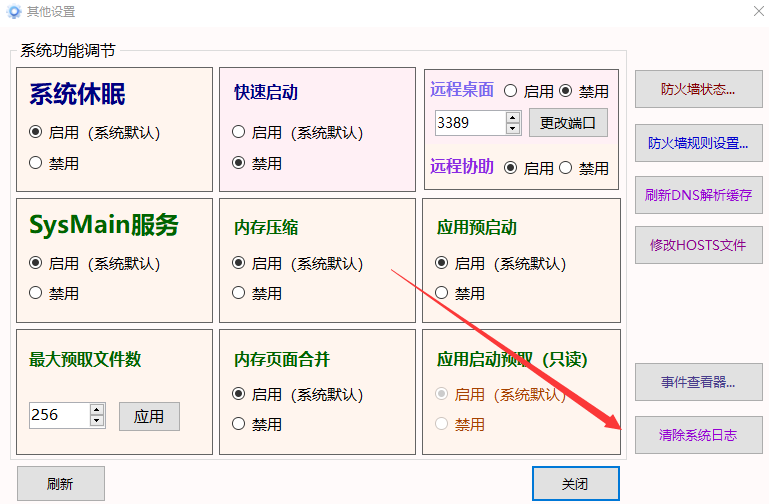Click the 系统功能调节 group label
Screen dimensions: 769x504
[x=68, y=50]
